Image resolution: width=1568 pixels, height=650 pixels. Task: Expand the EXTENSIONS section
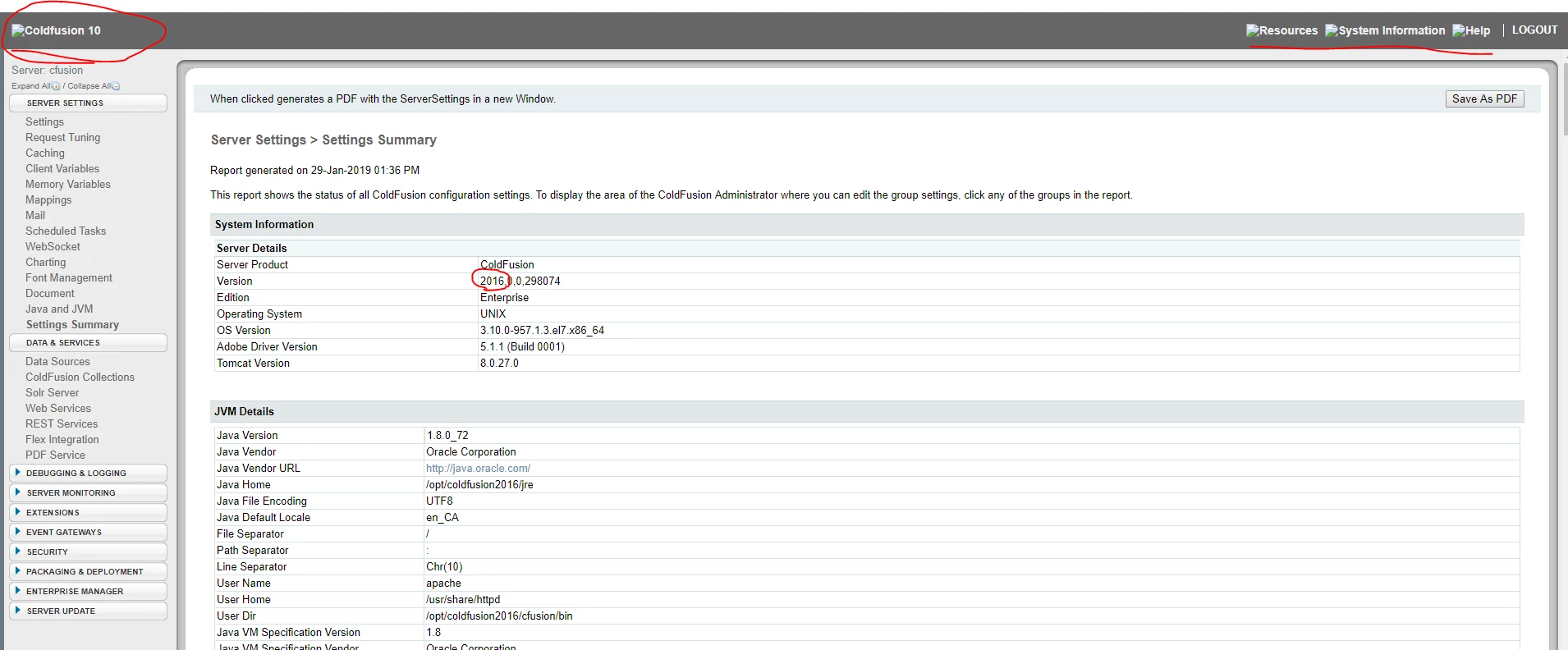coord(88,512)
